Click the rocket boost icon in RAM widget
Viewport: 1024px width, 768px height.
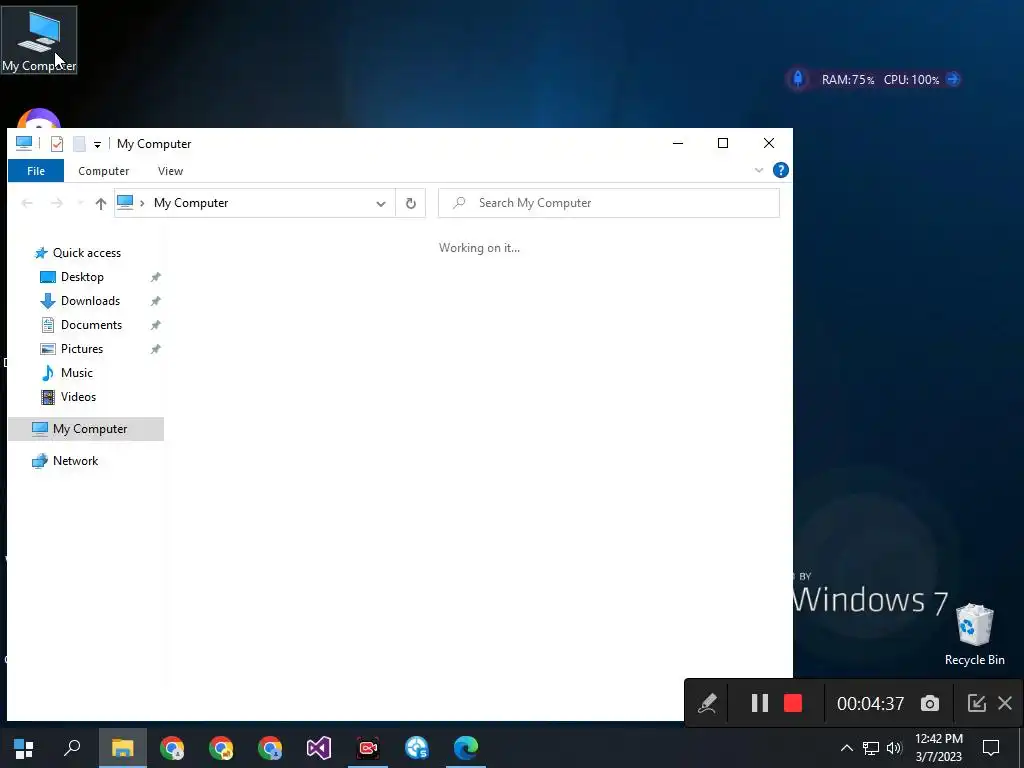797,80
